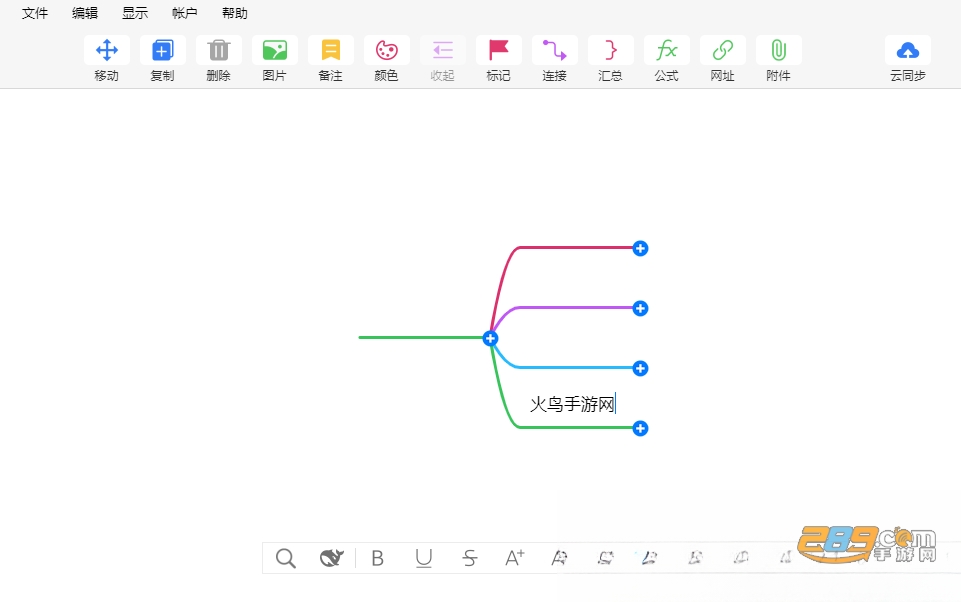The width and height of the screenshot is (961, 602).
Task: Click the central node plus button
Action: 490,338
